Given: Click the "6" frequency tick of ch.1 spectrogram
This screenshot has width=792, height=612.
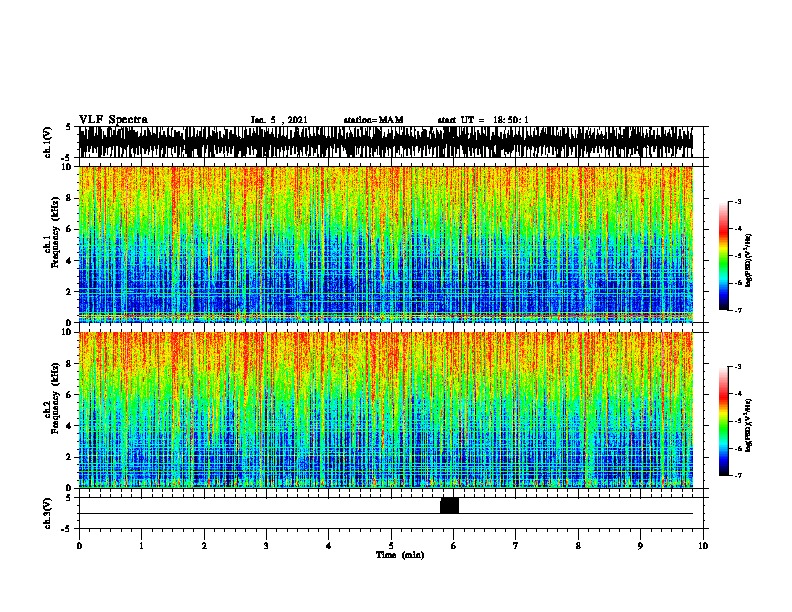Looking at the screenshot, I should click(70, 229).
